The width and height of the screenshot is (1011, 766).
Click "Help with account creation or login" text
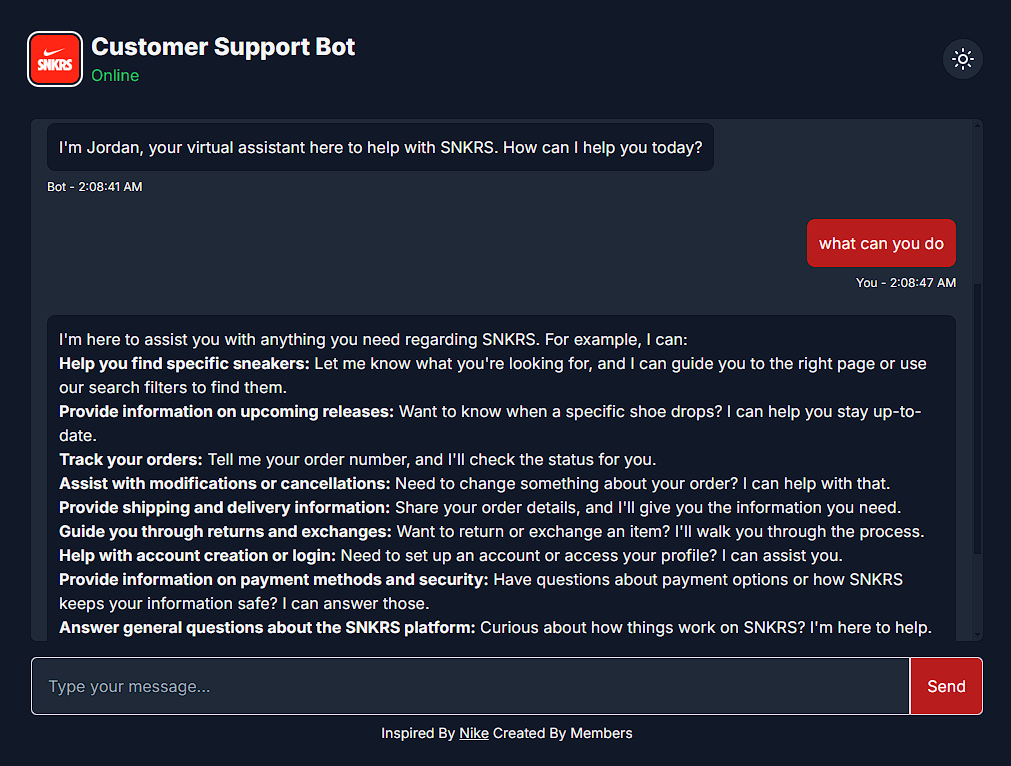coord(199,555)
